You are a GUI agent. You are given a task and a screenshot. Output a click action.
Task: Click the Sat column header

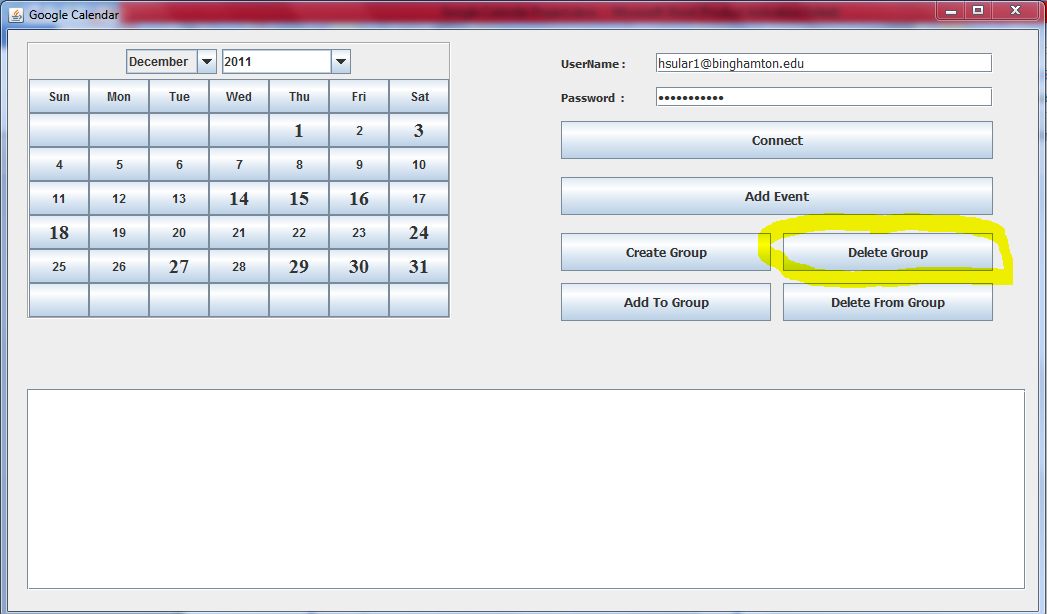pos(419,97)
